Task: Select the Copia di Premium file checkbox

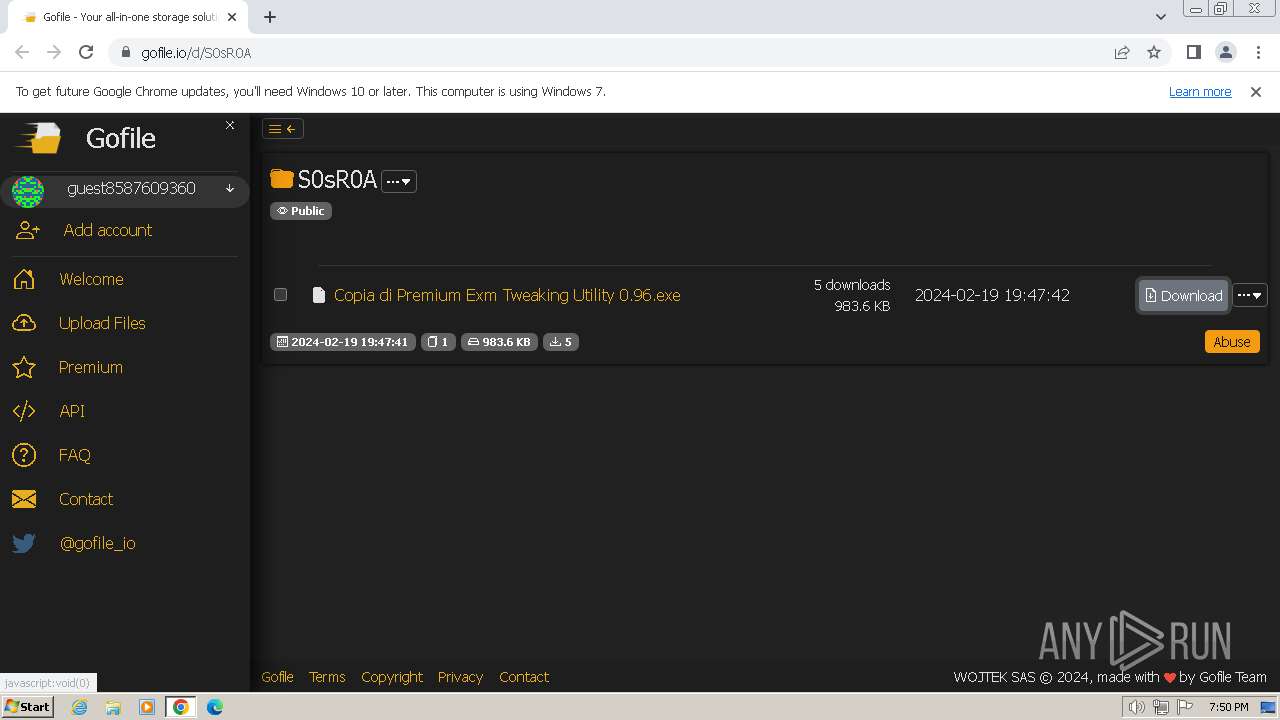Action: [x=280, y=295]
